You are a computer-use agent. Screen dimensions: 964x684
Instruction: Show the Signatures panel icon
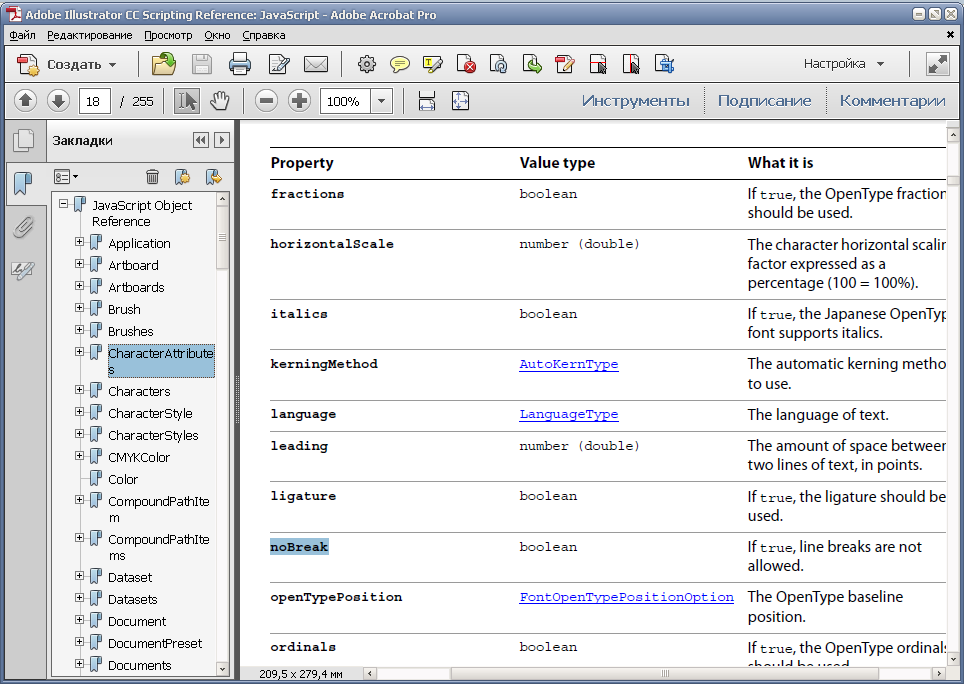23,270
